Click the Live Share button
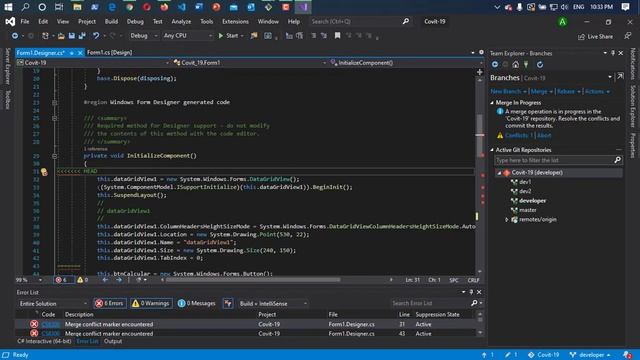 tap(596, 36)
